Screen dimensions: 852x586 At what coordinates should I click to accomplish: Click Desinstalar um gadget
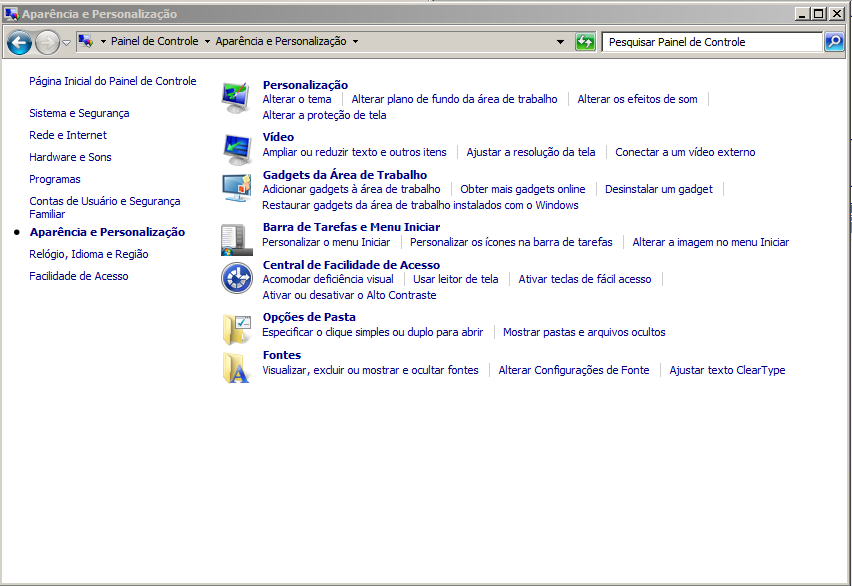pyautogui.click(x=659, y=189)
